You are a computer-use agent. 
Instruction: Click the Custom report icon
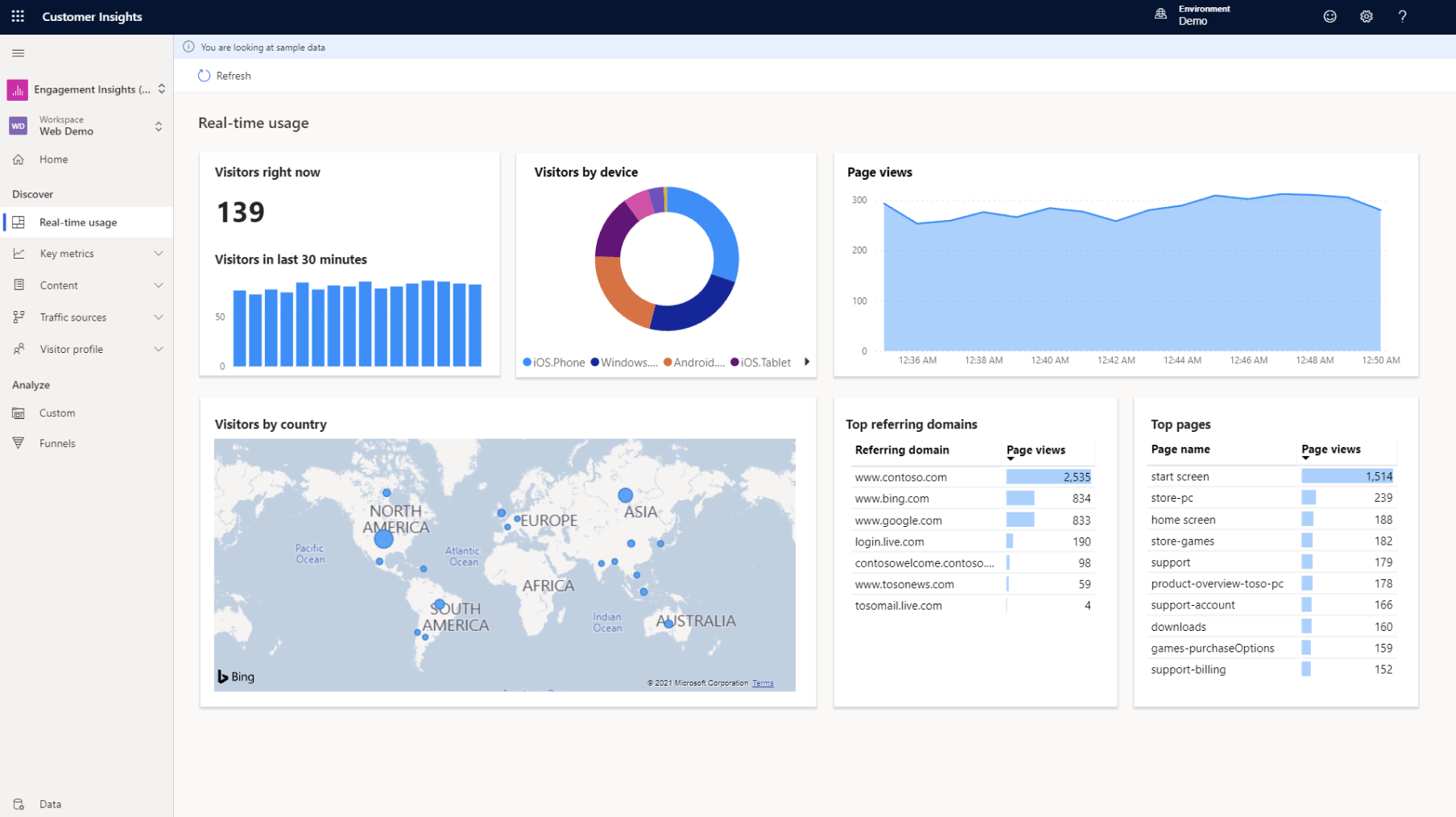click(x=19, y=413)
